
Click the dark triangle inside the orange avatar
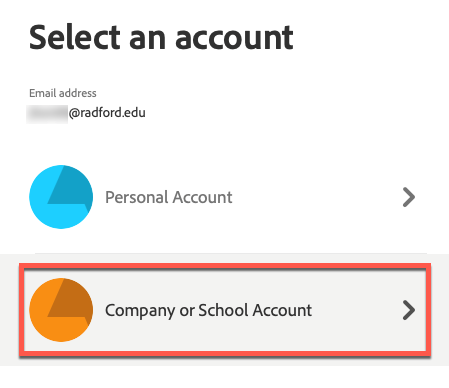point(69,301)
